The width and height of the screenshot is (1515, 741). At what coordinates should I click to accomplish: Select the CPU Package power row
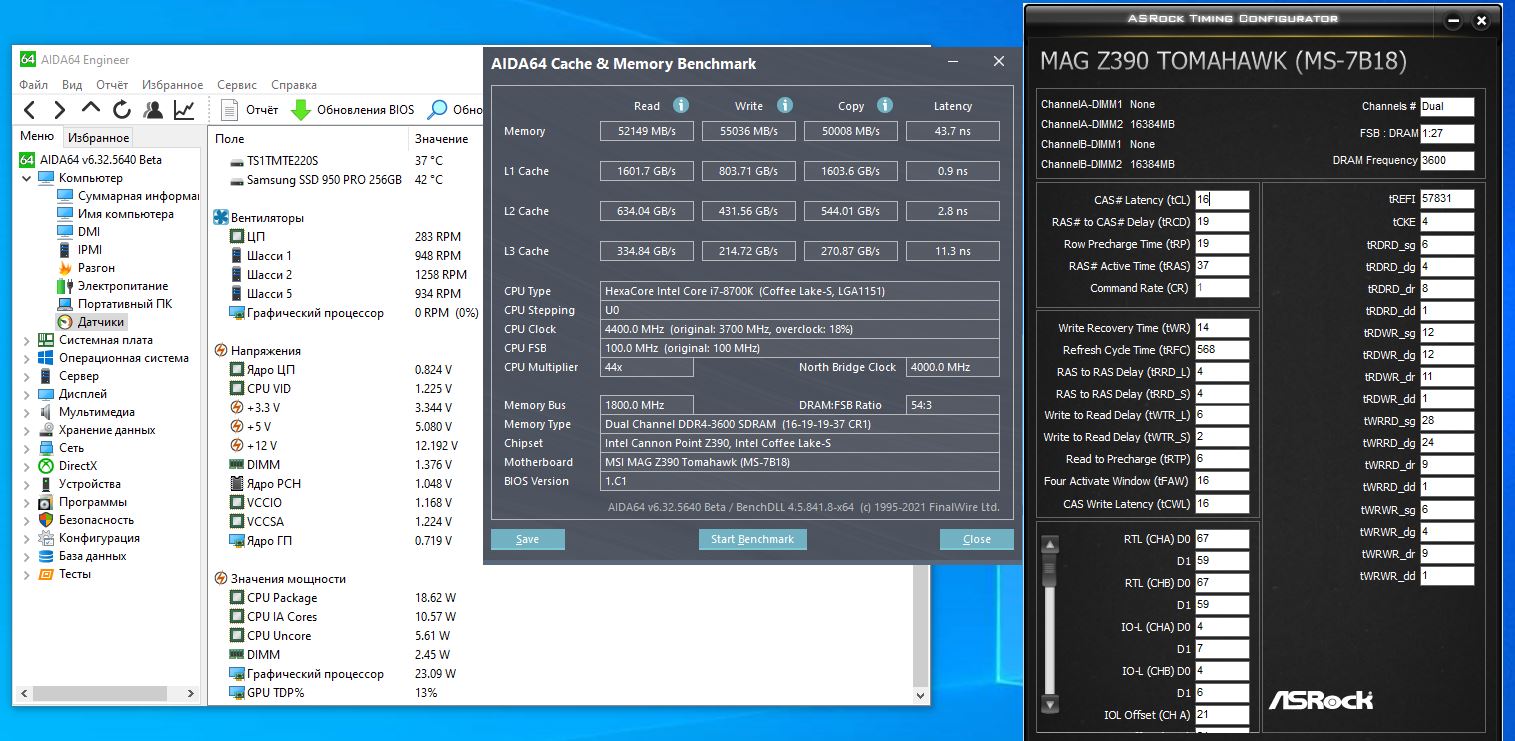click(343, 598)
